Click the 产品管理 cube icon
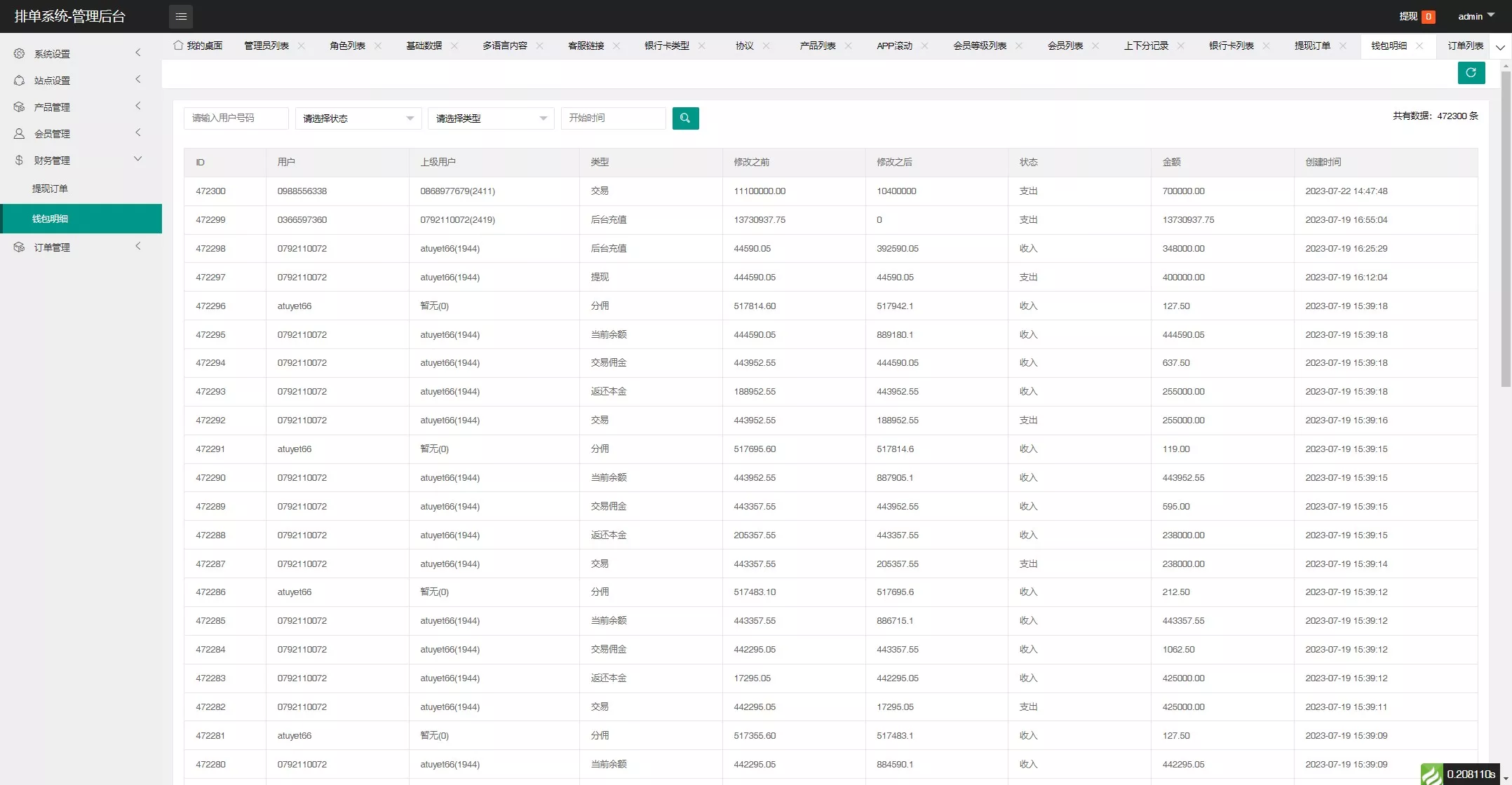This screenshot has width=1512, height=785. 20,107
